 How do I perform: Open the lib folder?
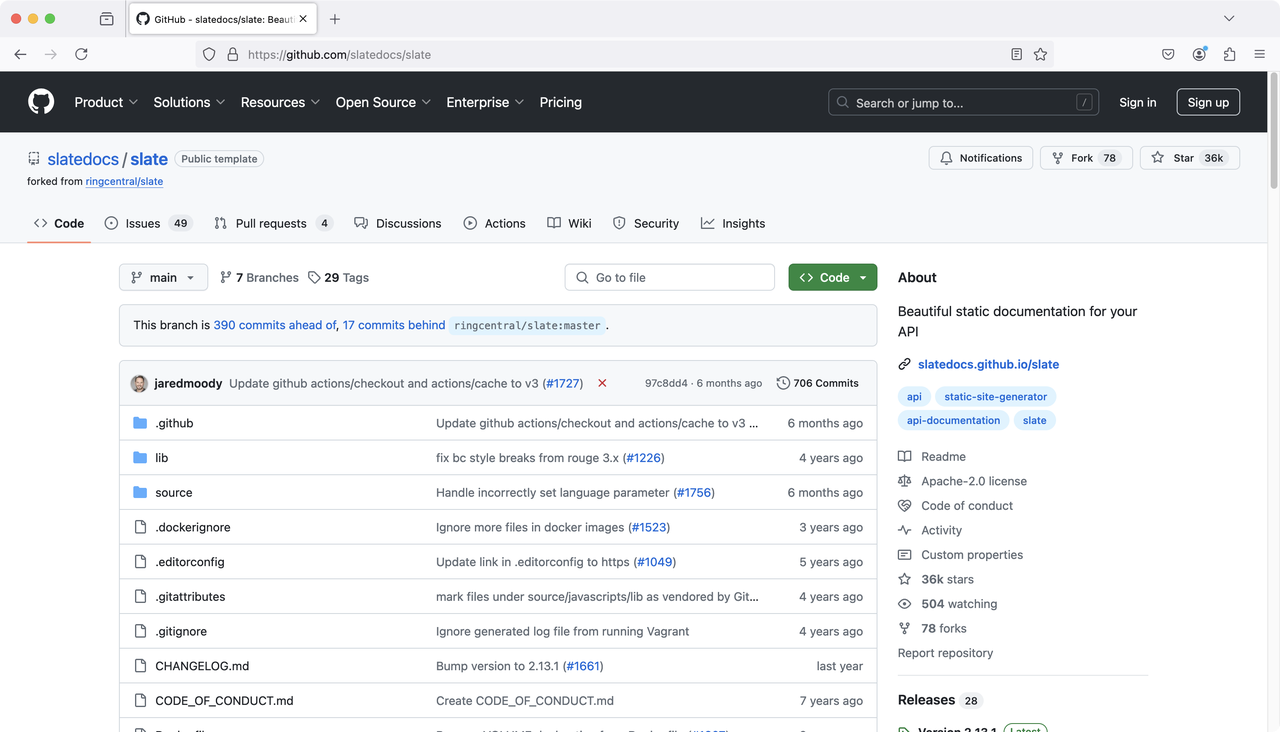[161, 458]
